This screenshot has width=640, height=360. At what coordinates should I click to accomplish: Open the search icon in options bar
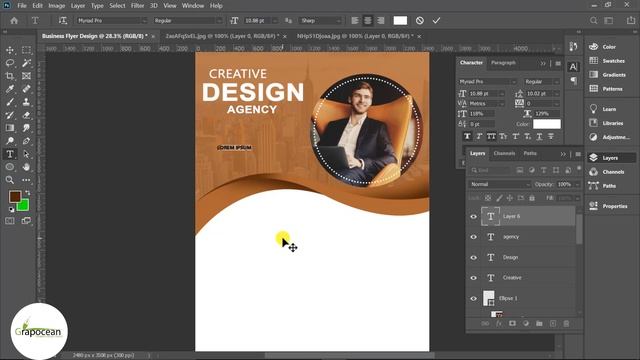pyautogui.click(x=593, y=20)
